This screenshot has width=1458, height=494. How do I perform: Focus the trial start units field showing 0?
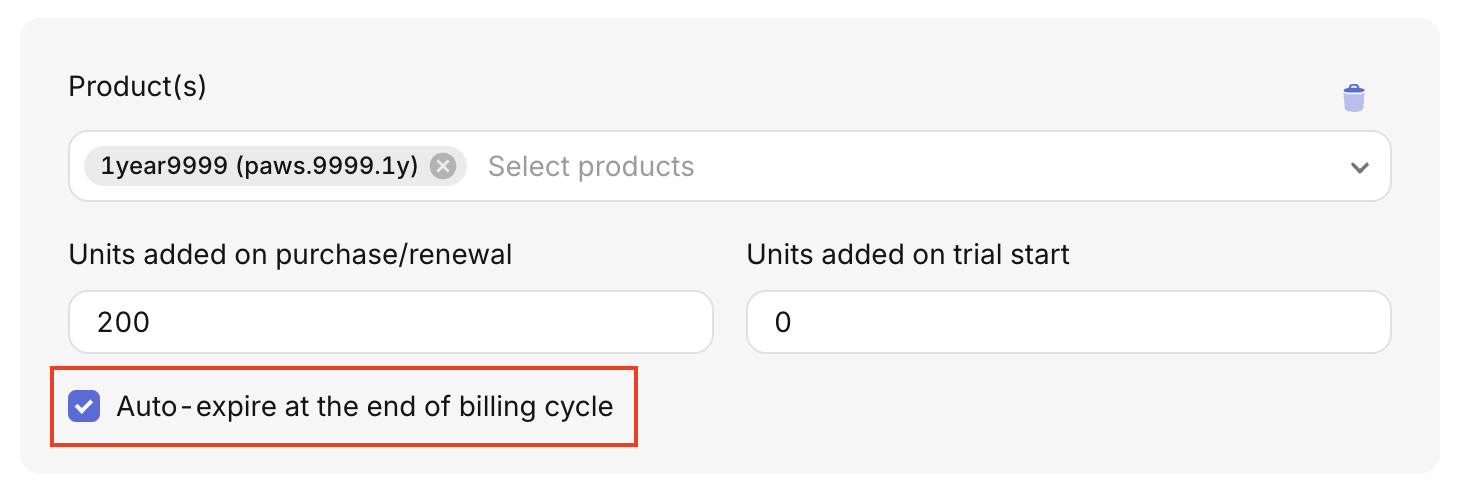tap(1068, 322)
